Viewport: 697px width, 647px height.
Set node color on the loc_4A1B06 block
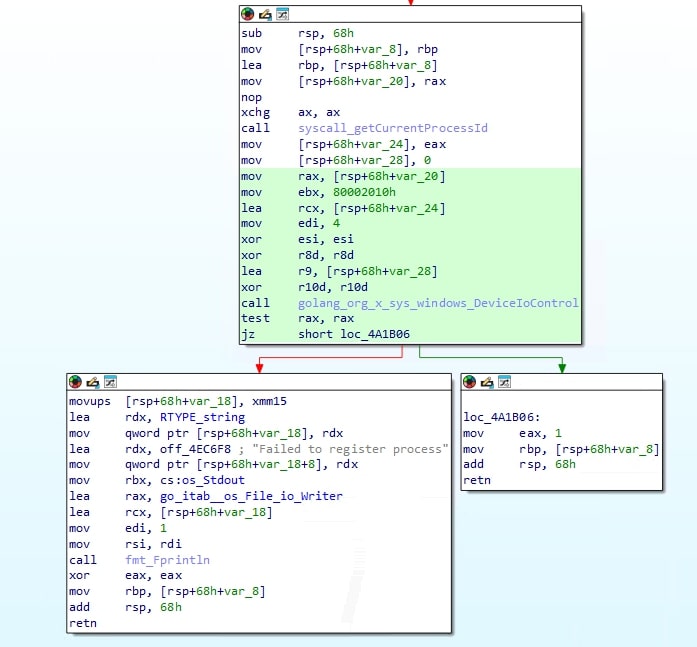pyautogui.click(x=469, y=382)
